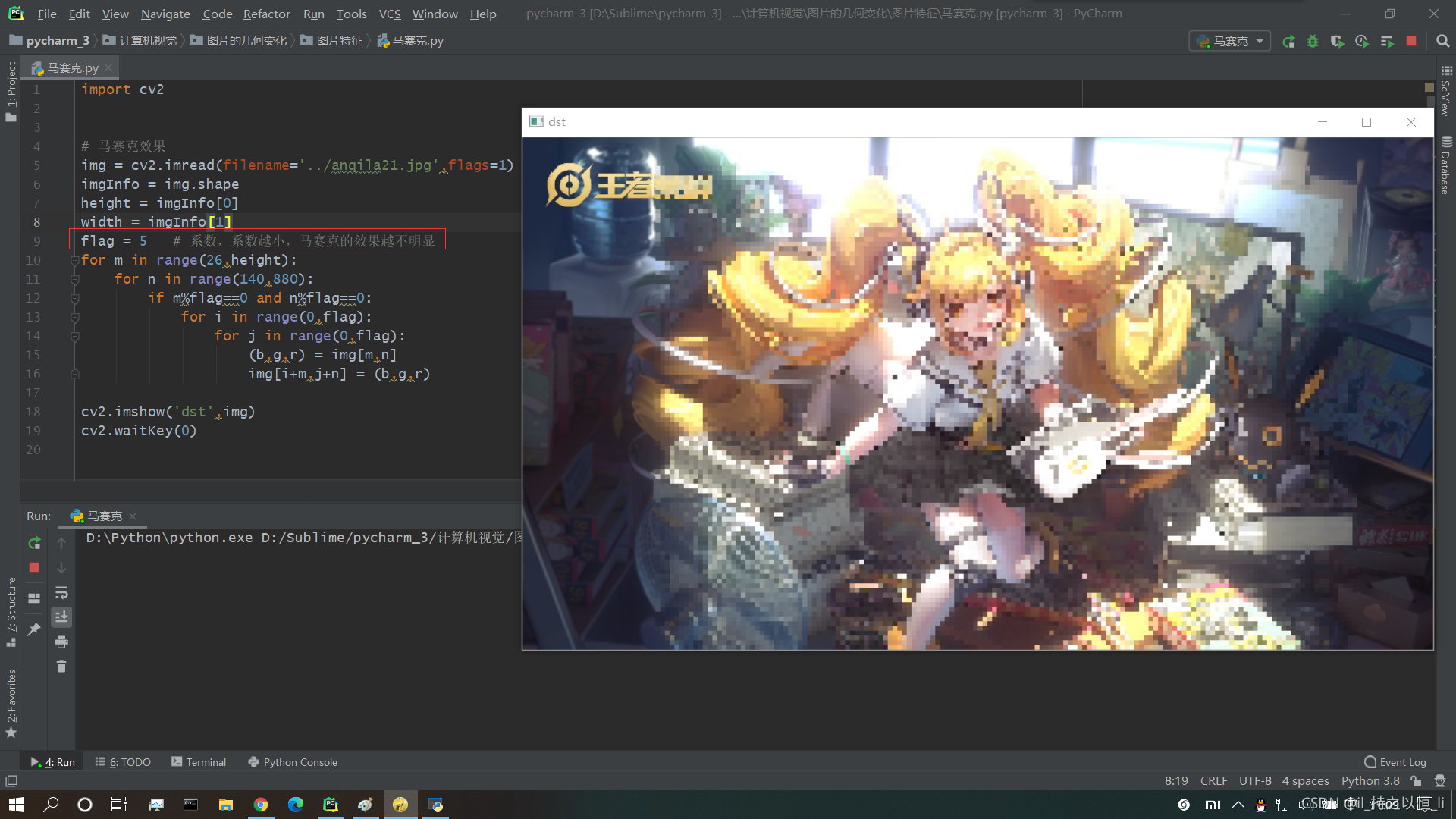1456x819 pixels.
Task: Toggle scroll to end in Run console
Action: 61,617
